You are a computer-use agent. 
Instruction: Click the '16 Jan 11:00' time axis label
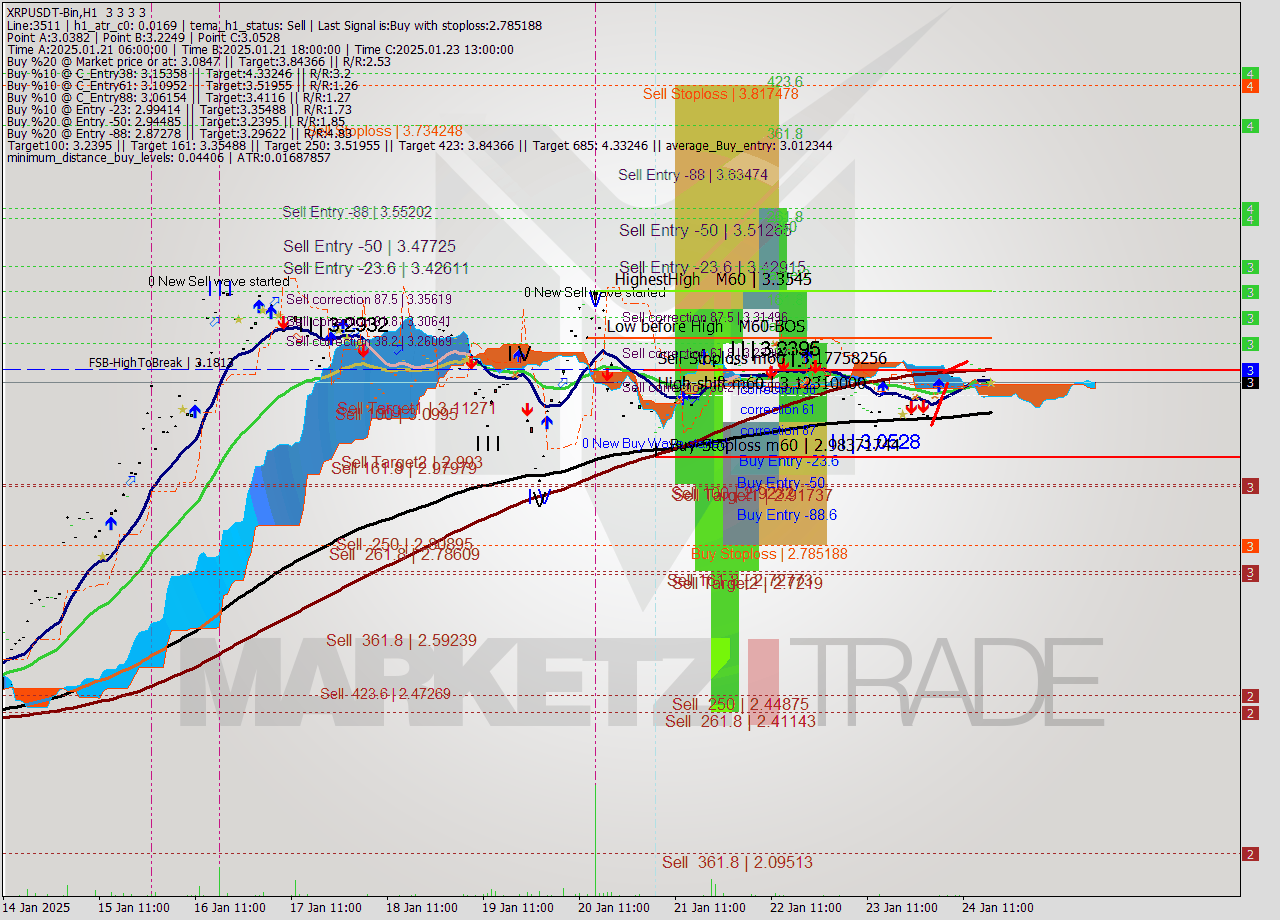(x=231, y=908)
